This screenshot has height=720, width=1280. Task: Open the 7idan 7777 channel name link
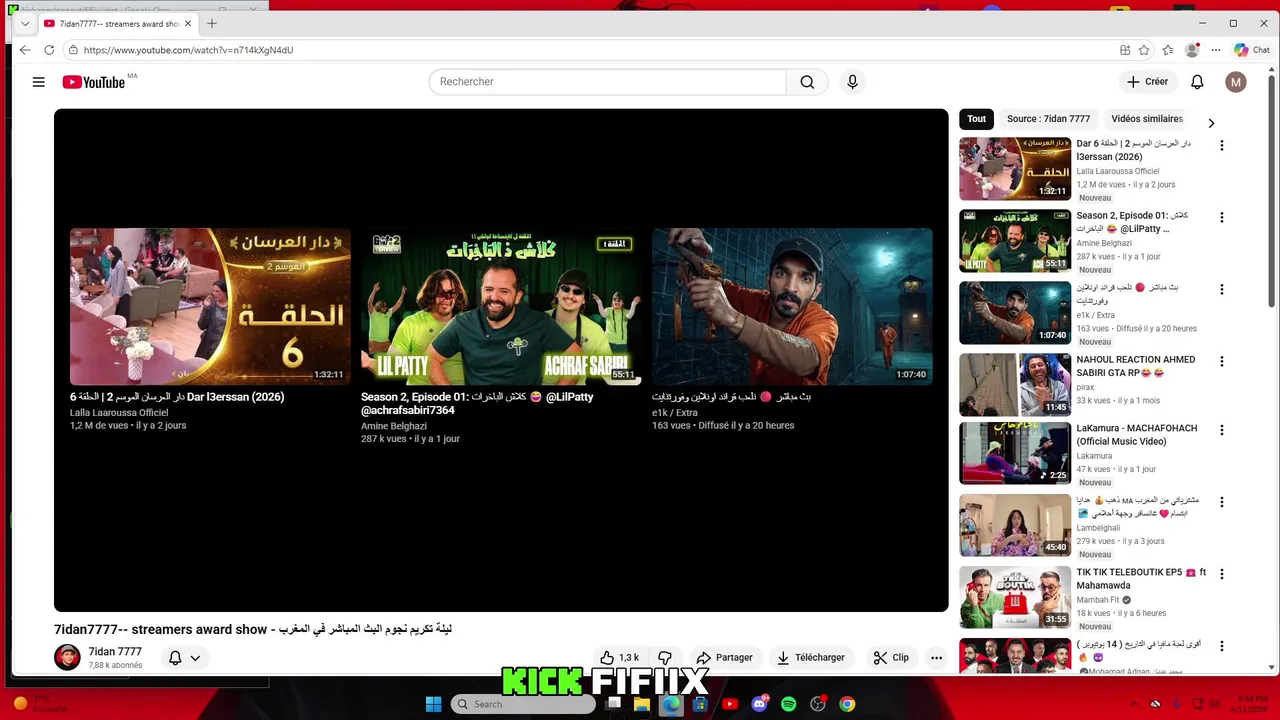click(x=115, y=651)
